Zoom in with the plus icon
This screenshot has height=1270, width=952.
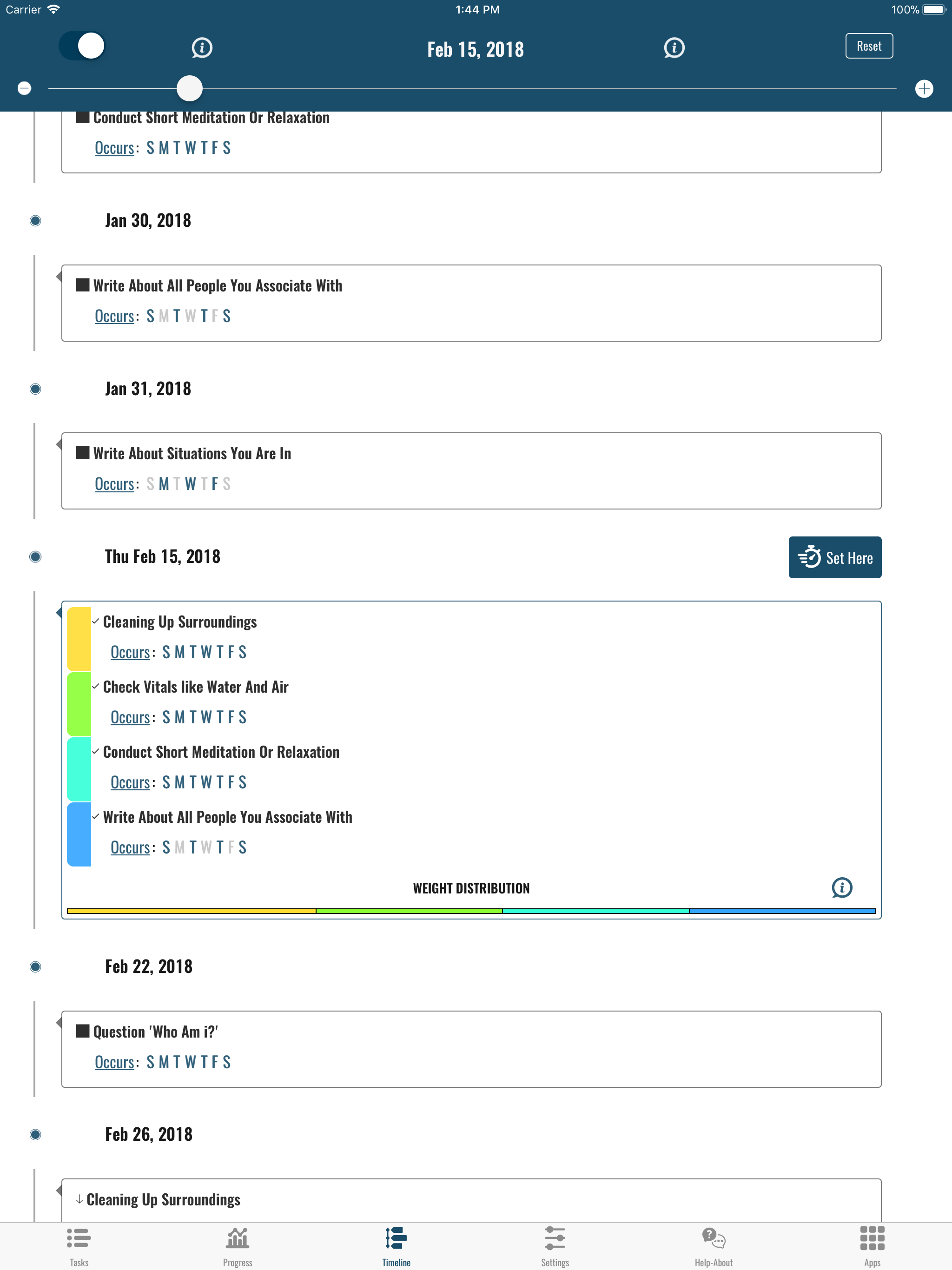[x=925, y=88]
